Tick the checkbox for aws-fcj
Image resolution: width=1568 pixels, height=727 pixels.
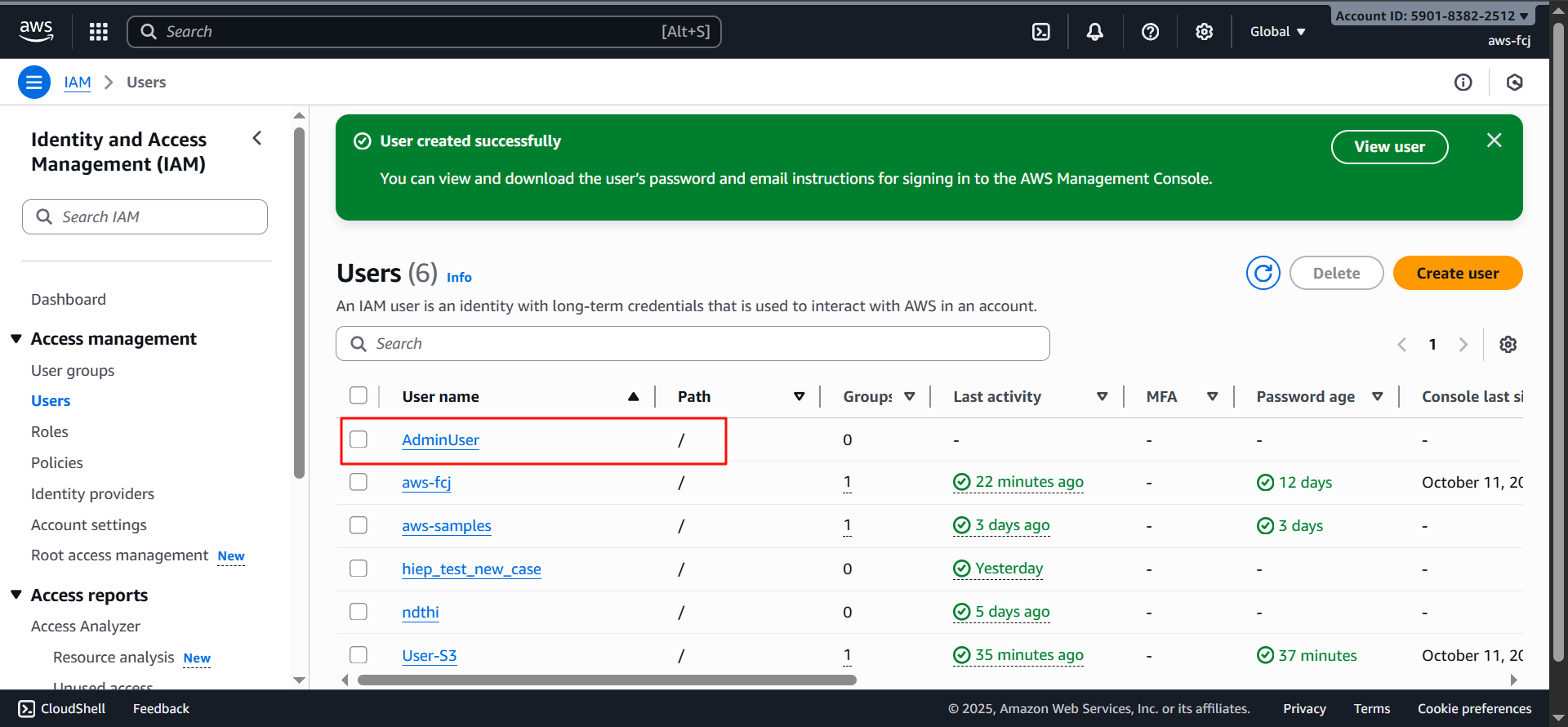coord(359,482)
